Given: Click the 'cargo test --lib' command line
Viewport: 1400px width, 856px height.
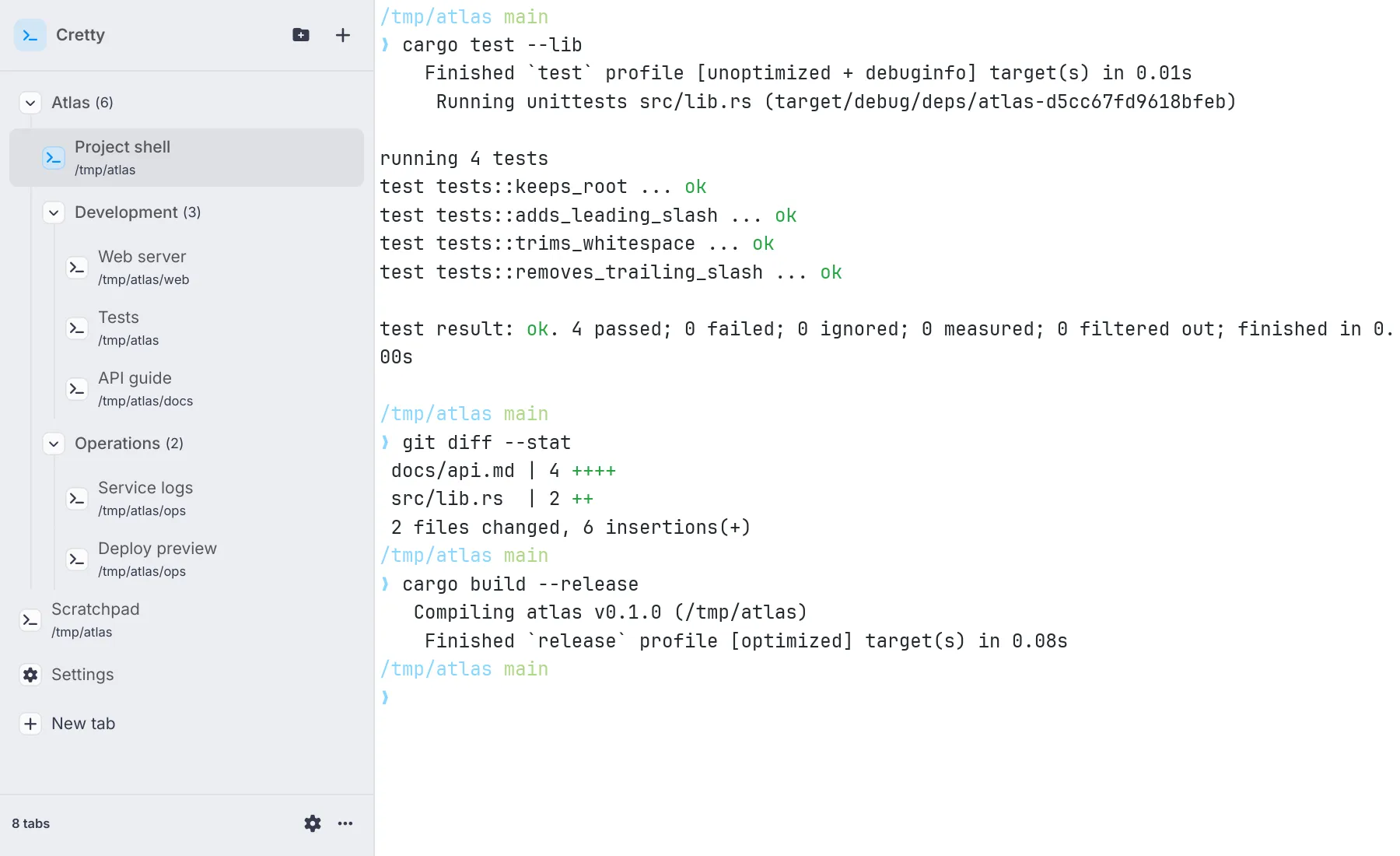Looking at the screenshot, I should (492, 45).
